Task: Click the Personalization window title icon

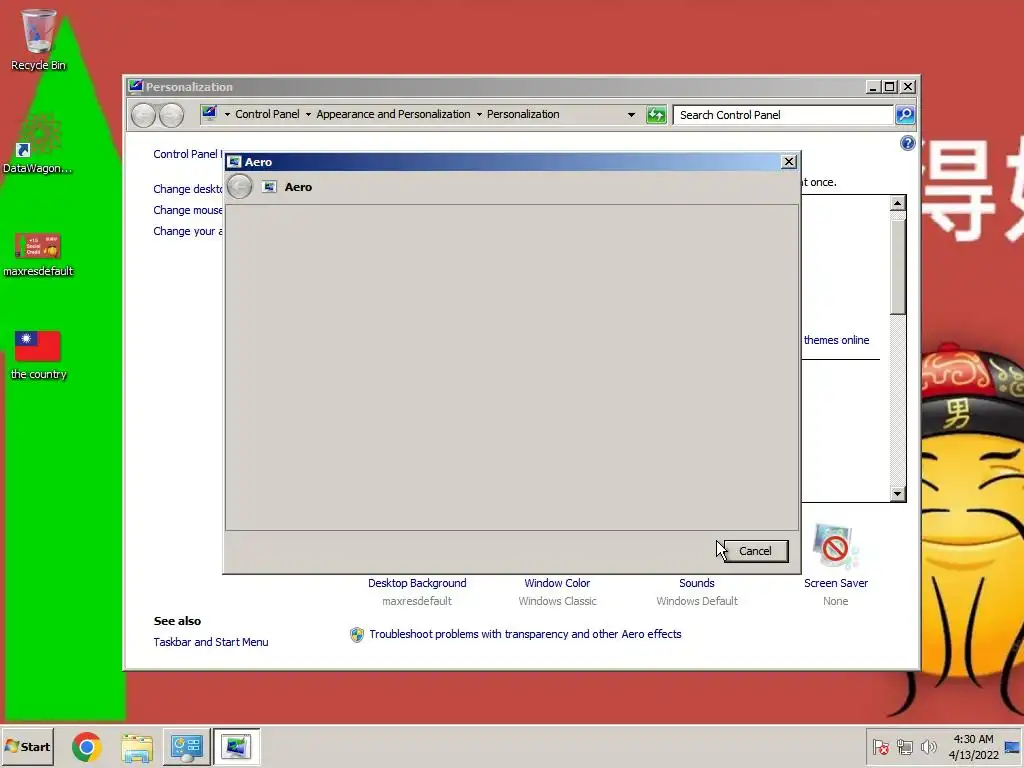Action: point(135,86)
